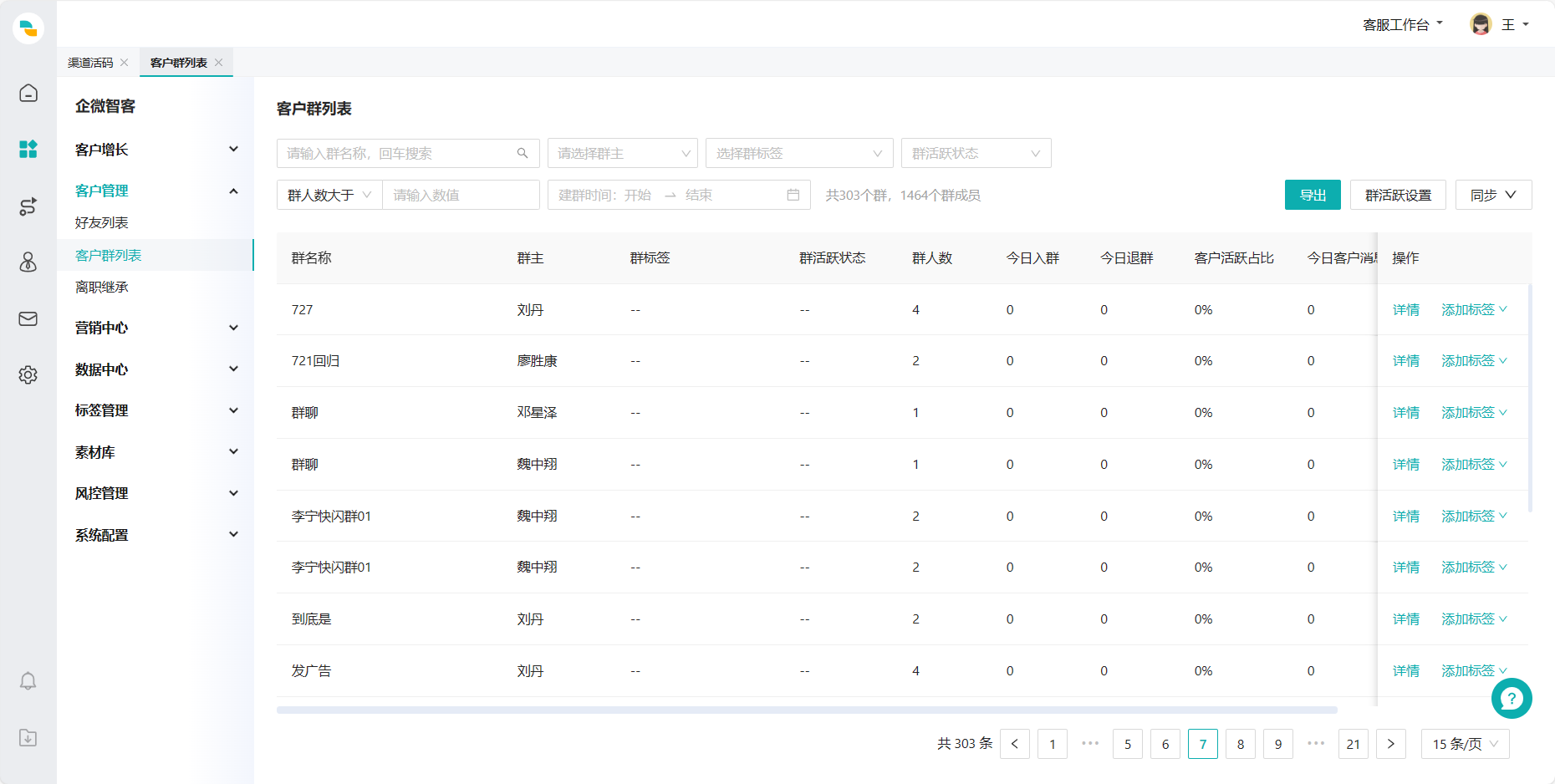This screenshot has height=784, width=1555.
Task: Click the app logo at top left
Action: click(28, 28)
